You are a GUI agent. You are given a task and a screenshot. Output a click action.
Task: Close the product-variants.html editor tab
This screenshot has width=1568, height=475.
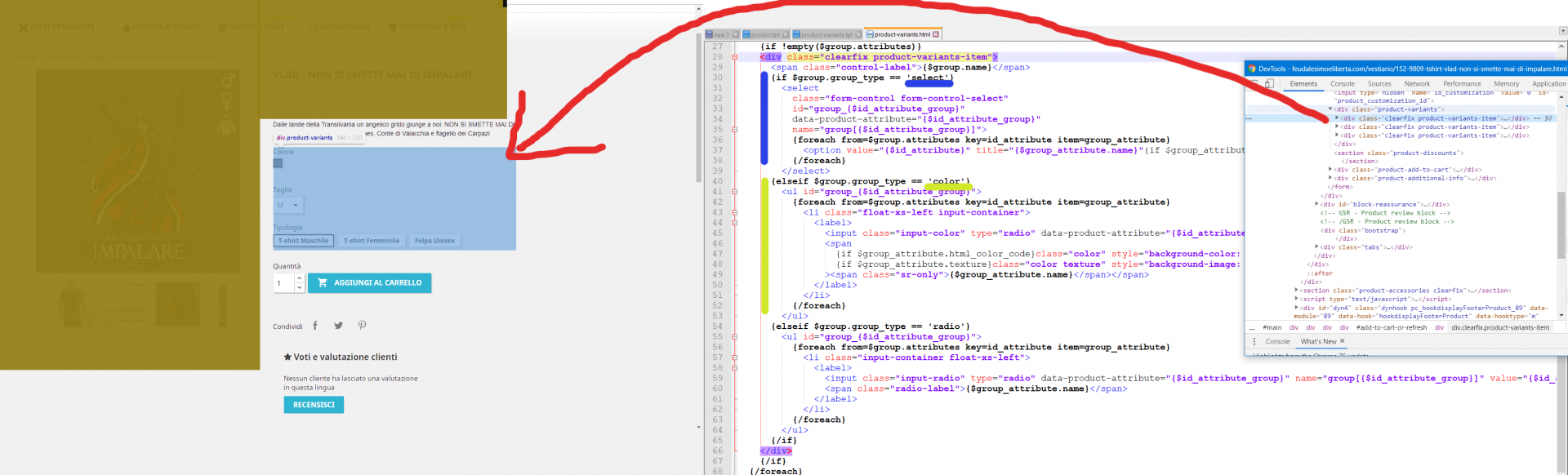936,34
